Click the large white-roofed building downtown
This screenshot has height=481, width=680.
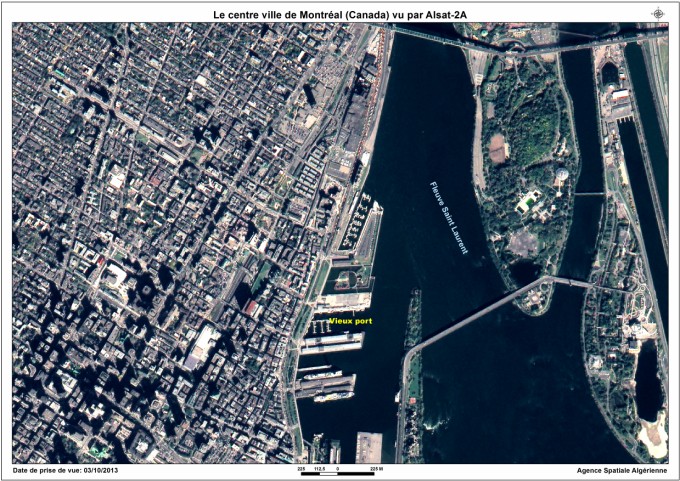[203, 346]
